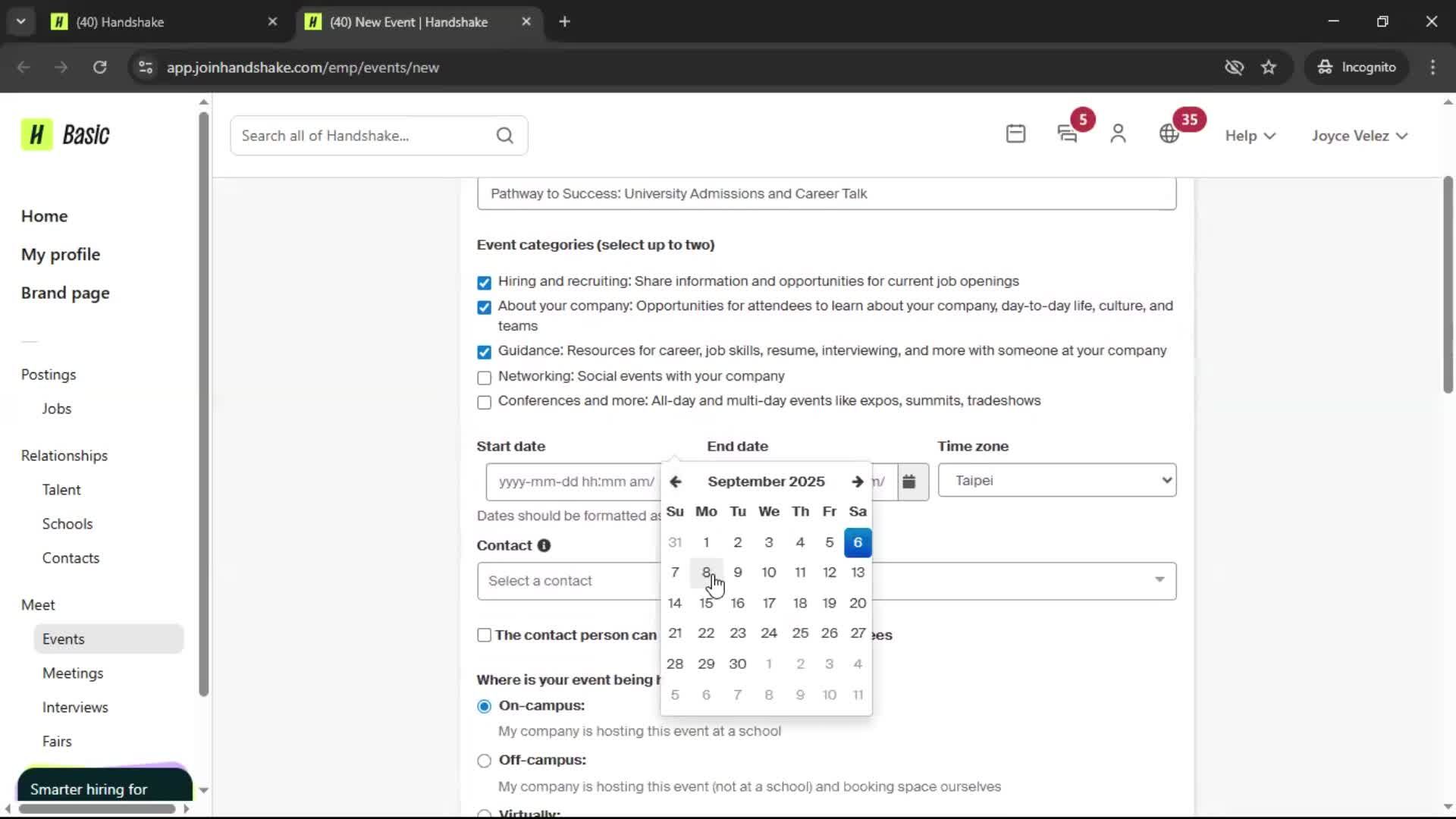Screen dimensions: 1456x819
Task: Open Brand page in sidebar
Action: click(x=65, y=293)
